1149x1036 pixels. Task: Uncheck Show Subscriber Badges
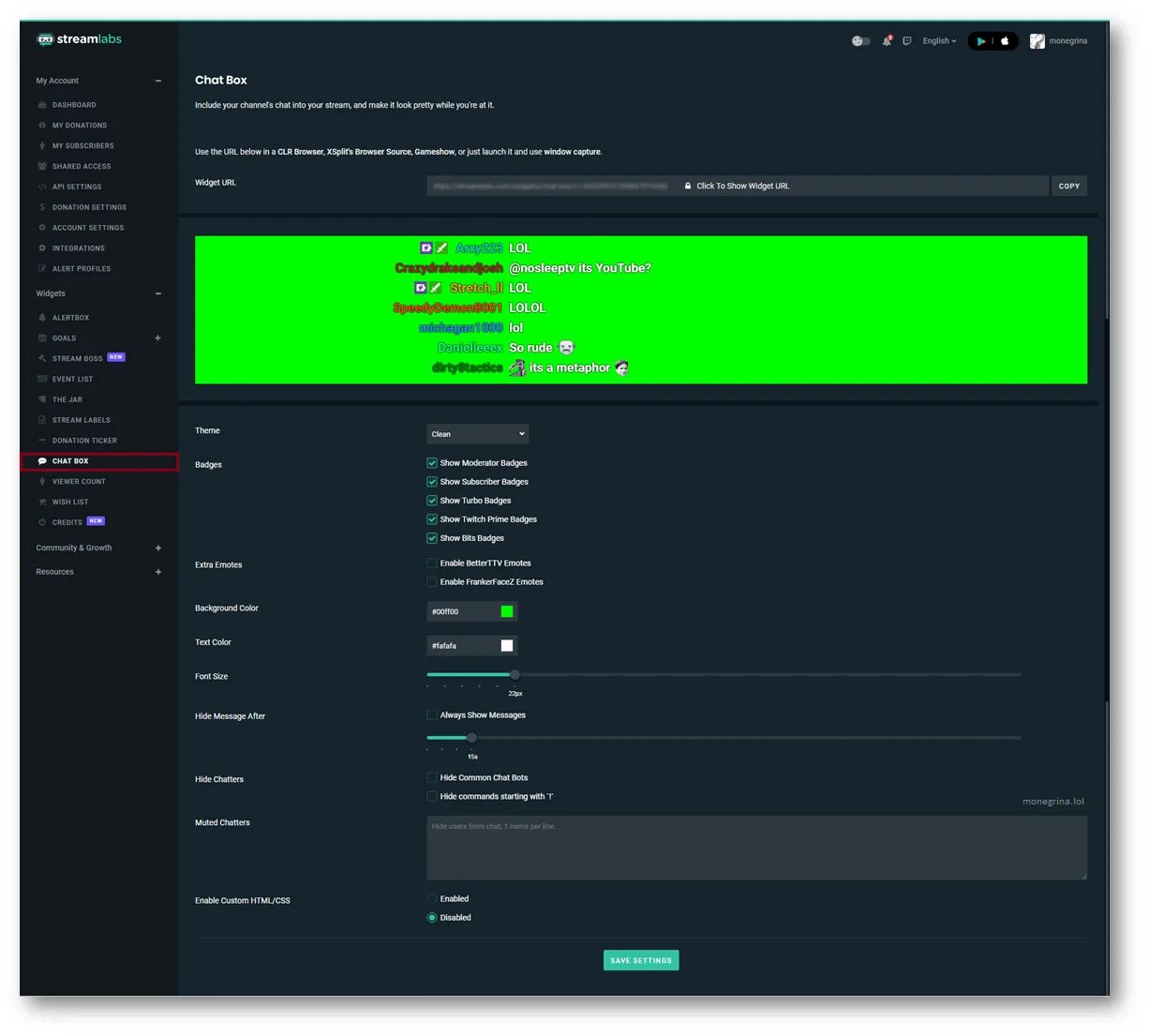click(x=432, y=482)
